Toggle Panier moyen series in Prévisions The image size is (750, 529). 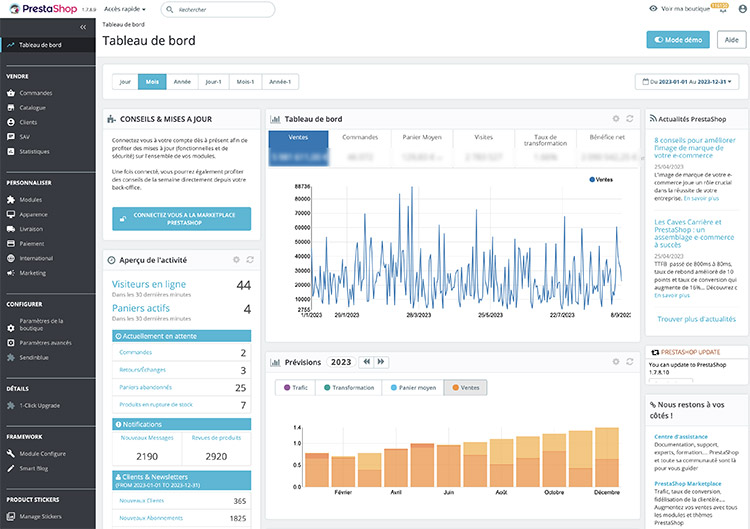[x=413, y=387]
